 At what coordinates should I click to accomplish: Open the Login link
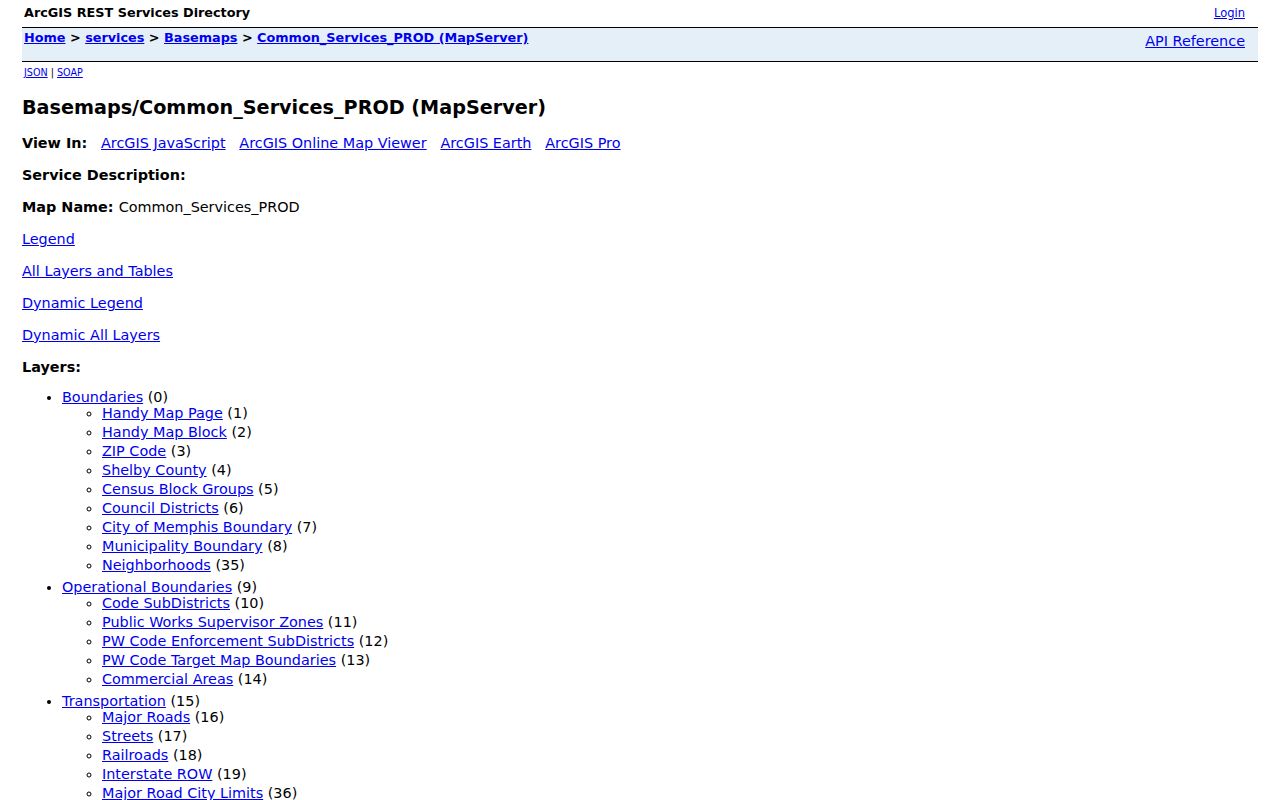click(1229, 13)
